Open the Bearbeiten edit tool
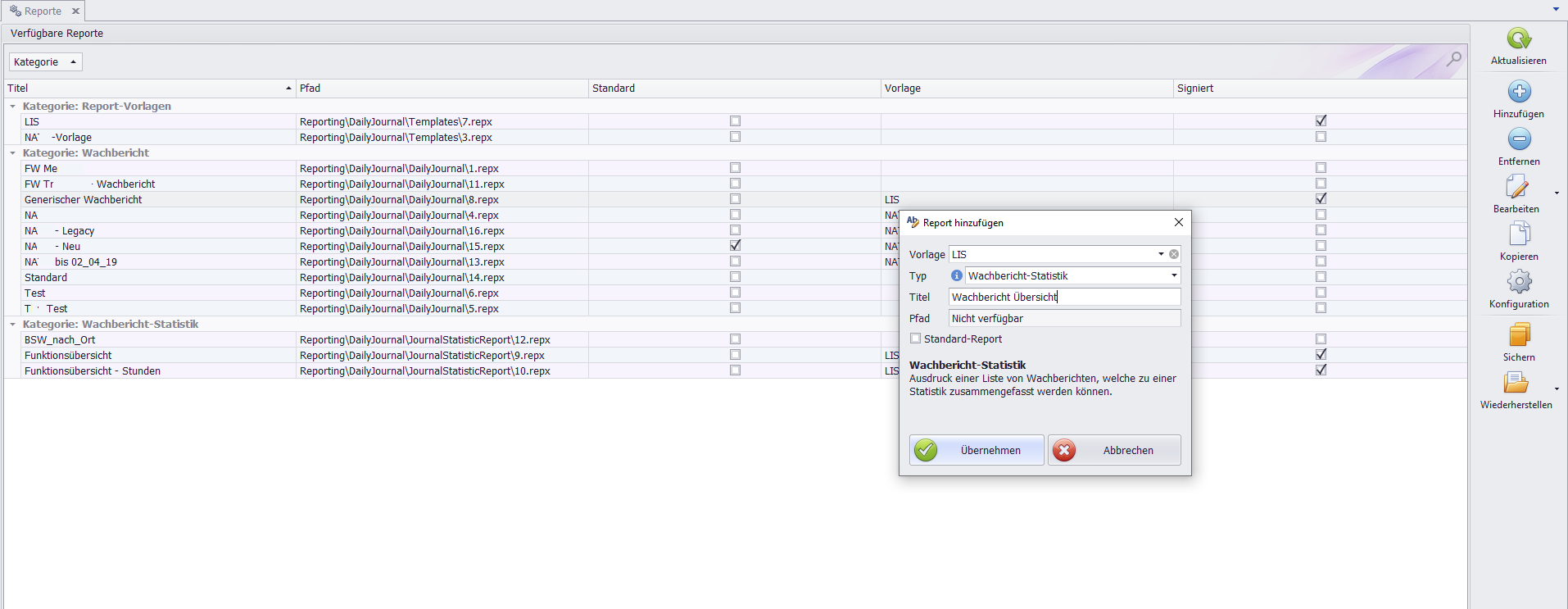1568x609 pixels. point(1516,188)
